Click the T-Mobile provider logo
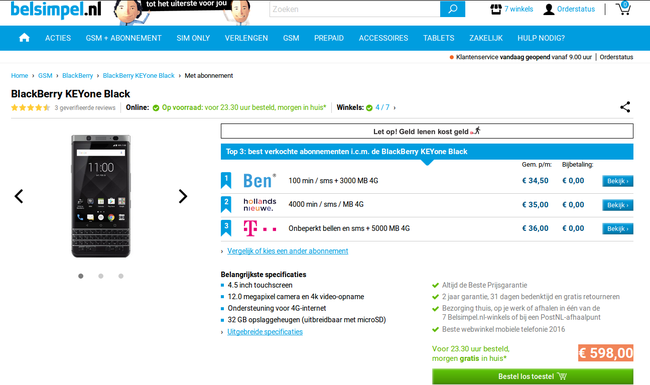This screenshot has height=385, width=650. click(260, 228)
